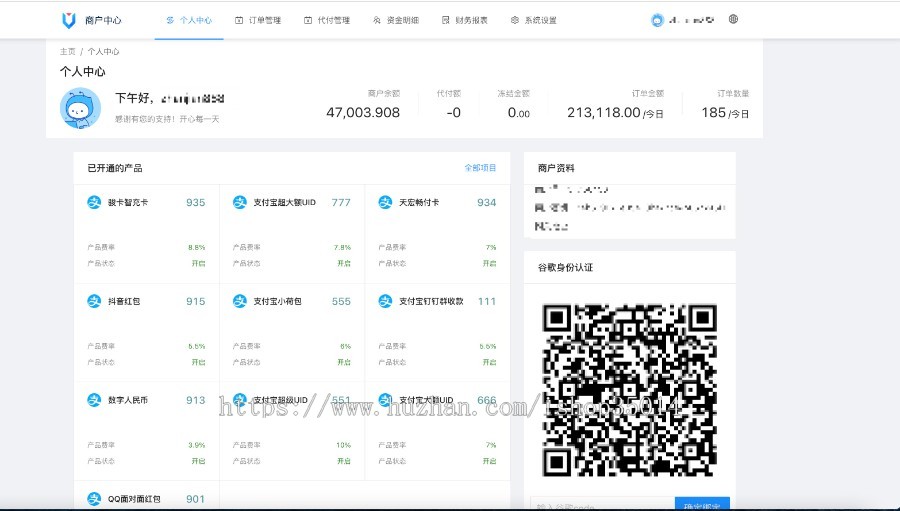This screenshot has height=511, width=900.
Task: Select the 天宏畅付卡 product name
Action: click(419, 202)
